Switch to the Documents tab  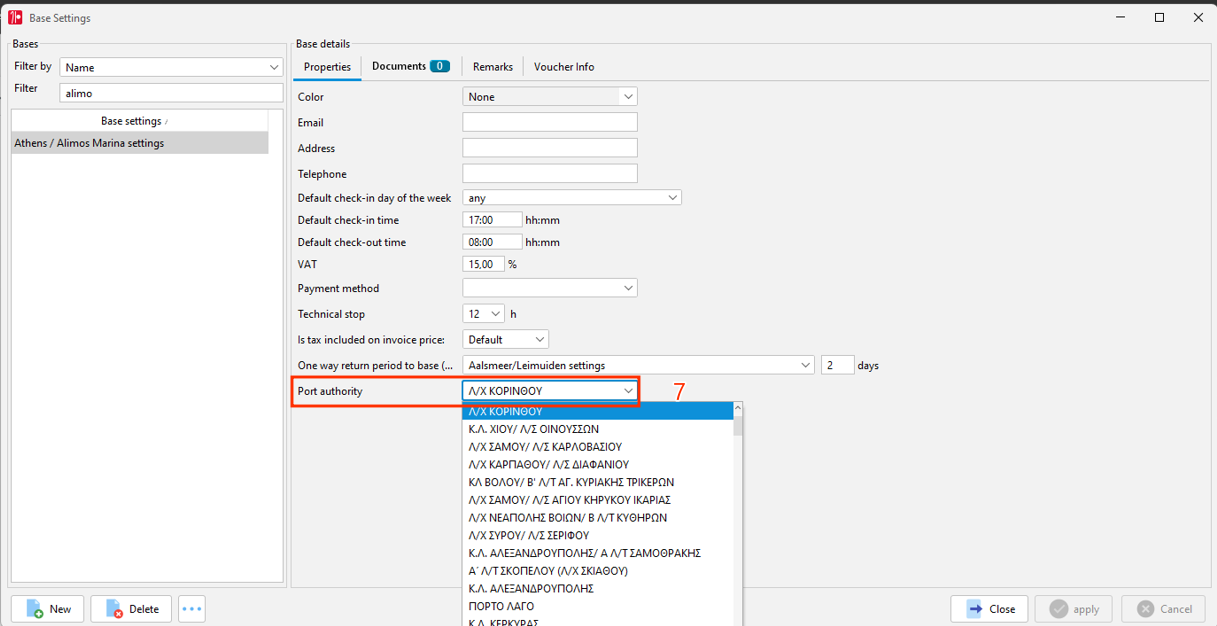pyautogui.click(x=410, y=67)
